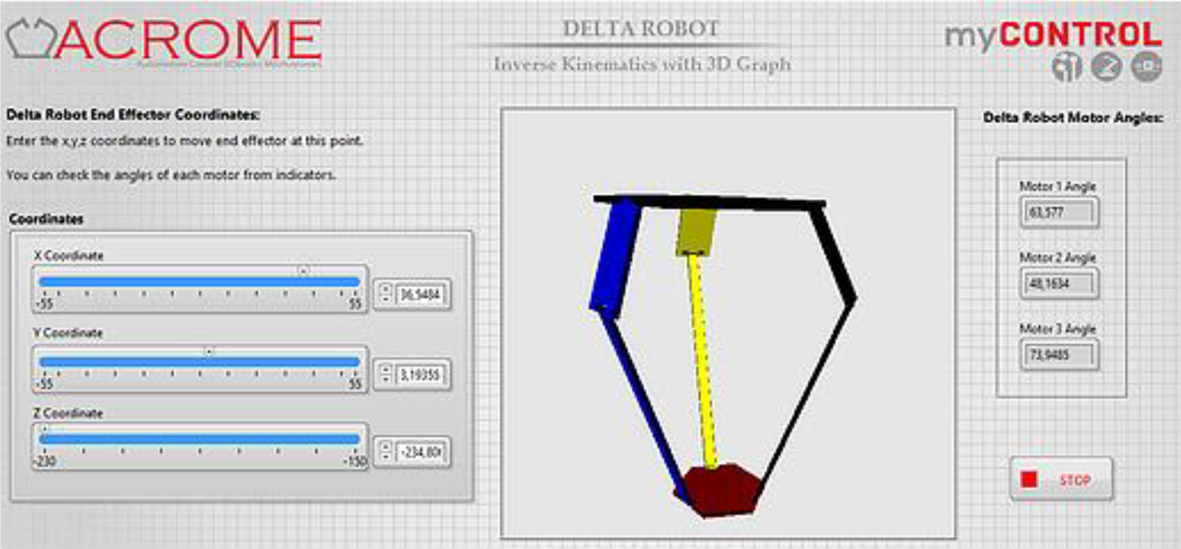Decrement the X Coordinate value with down arrow
Screen dimensions: 1181x549
(386, 299)
